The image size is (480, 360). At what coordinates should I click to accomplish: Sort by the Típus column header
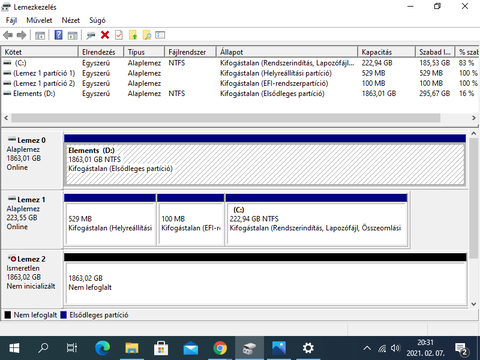point(145,52)
